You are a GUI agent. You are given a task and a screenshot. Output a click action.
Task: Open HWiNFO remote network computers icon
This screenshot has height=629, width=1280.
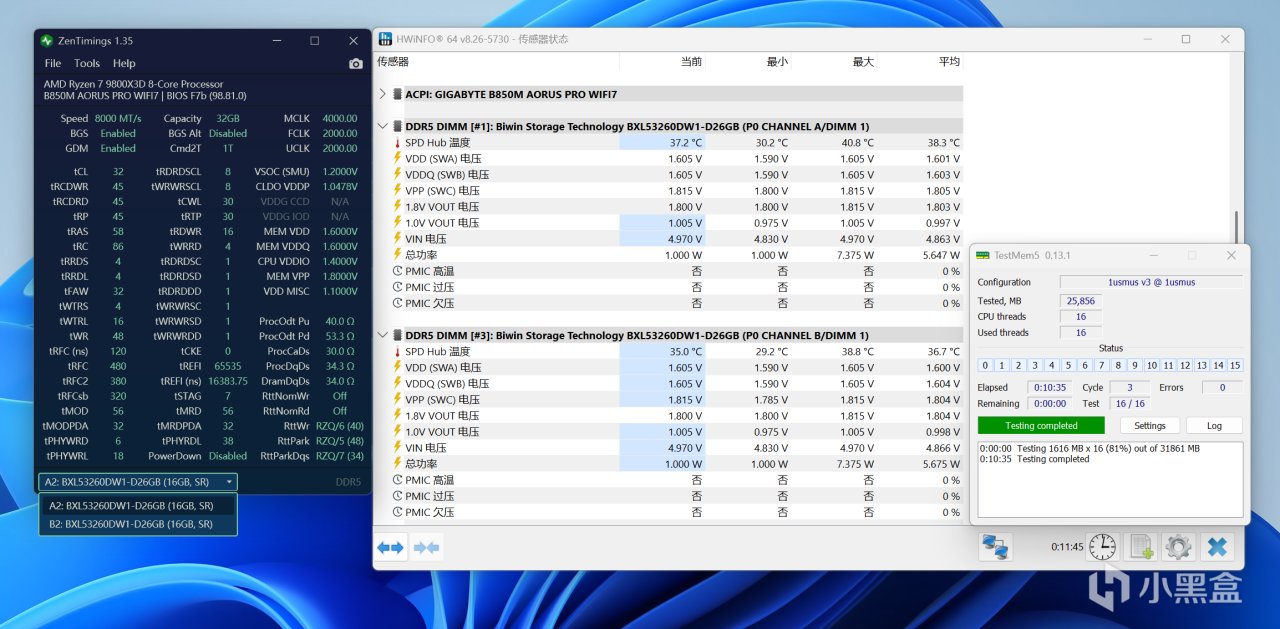tap(995, 547)
